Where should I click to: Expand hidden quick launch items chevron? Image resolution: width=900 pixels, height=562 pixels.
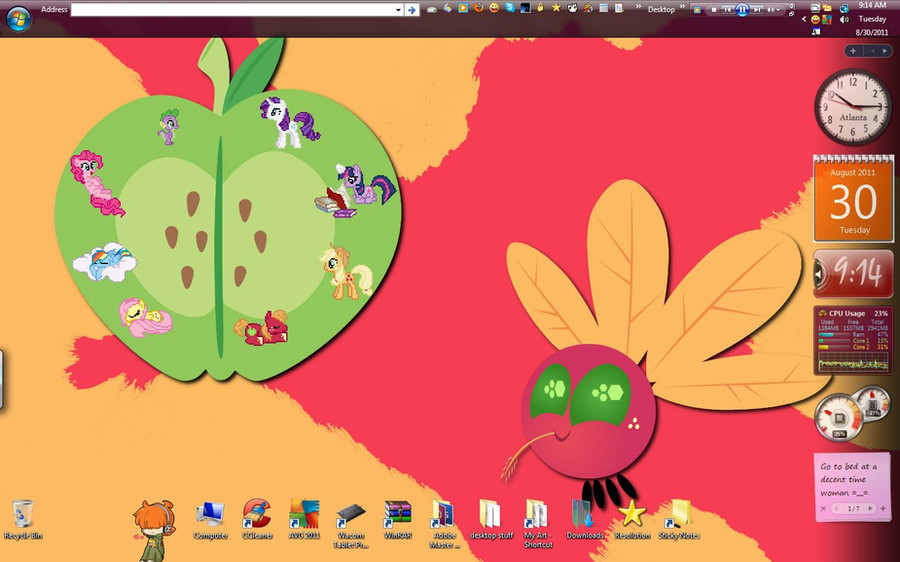[x=637, y=7]
